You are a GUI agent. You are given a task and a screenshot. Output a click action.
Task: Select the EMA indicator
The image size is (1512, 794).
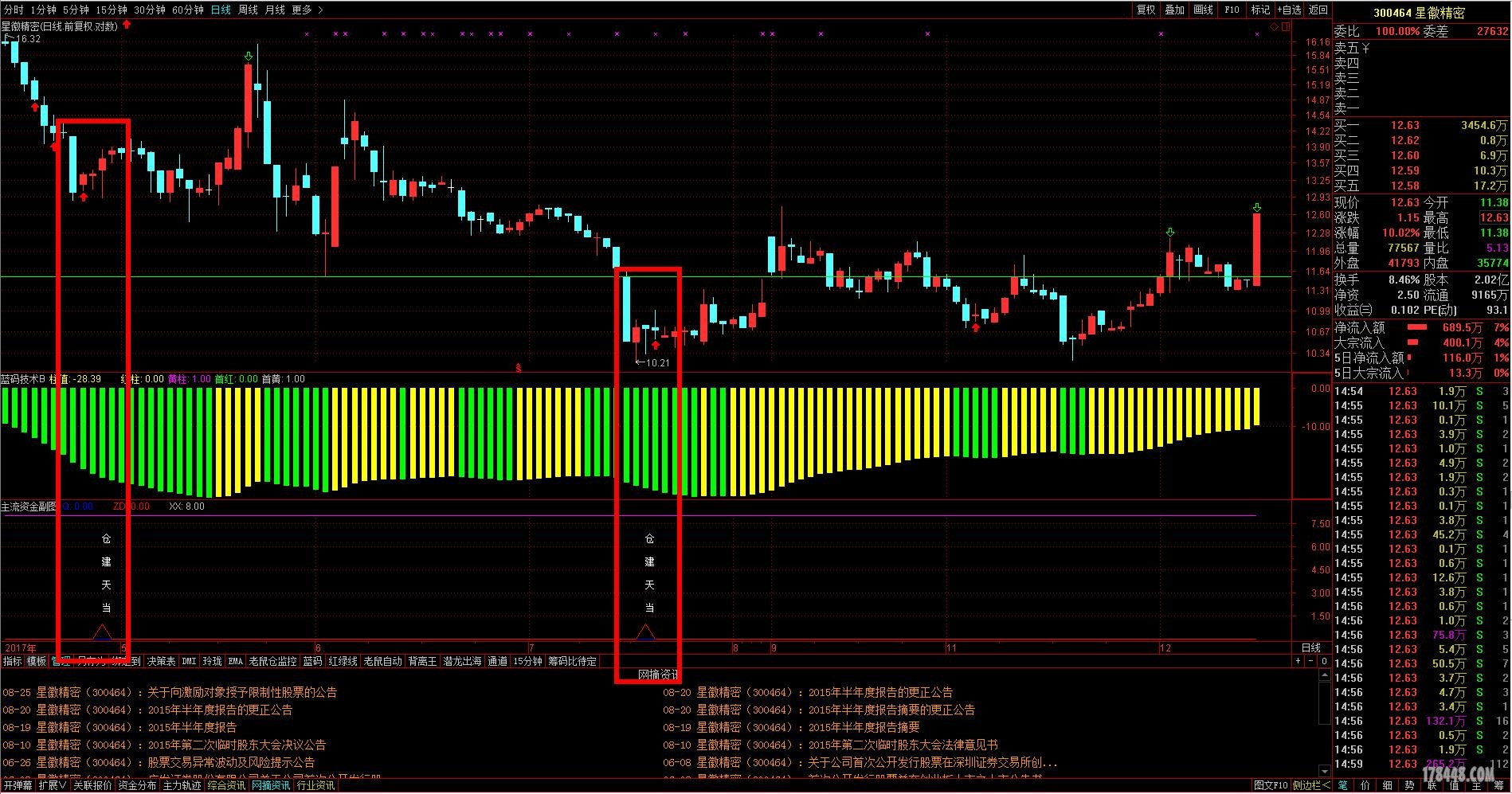[x=235, y=661]
